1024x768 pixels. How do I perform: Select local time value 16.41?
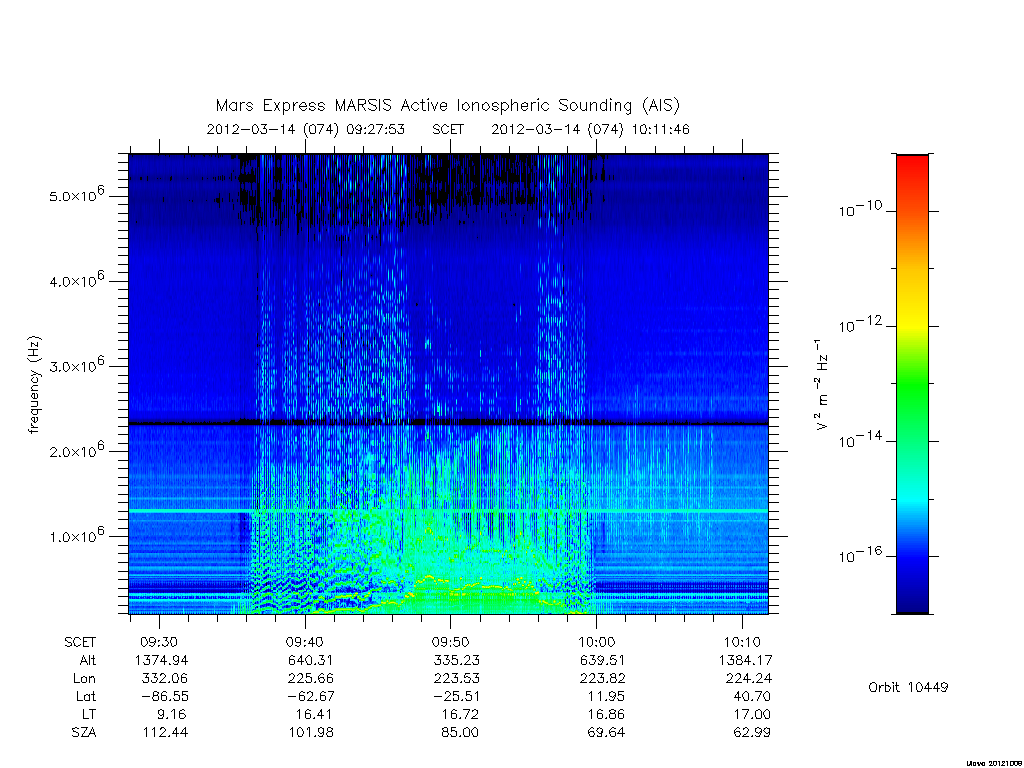(x=313, y=714)
